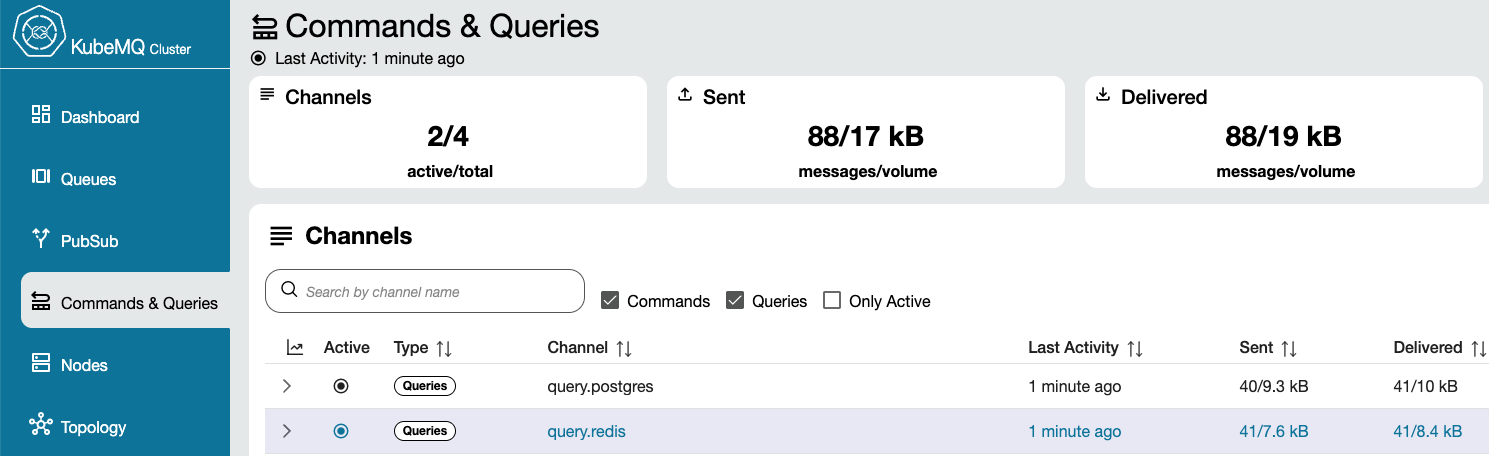Click the chart icon in table header
Screen dimensions: 1489x456
coord(294,348)
